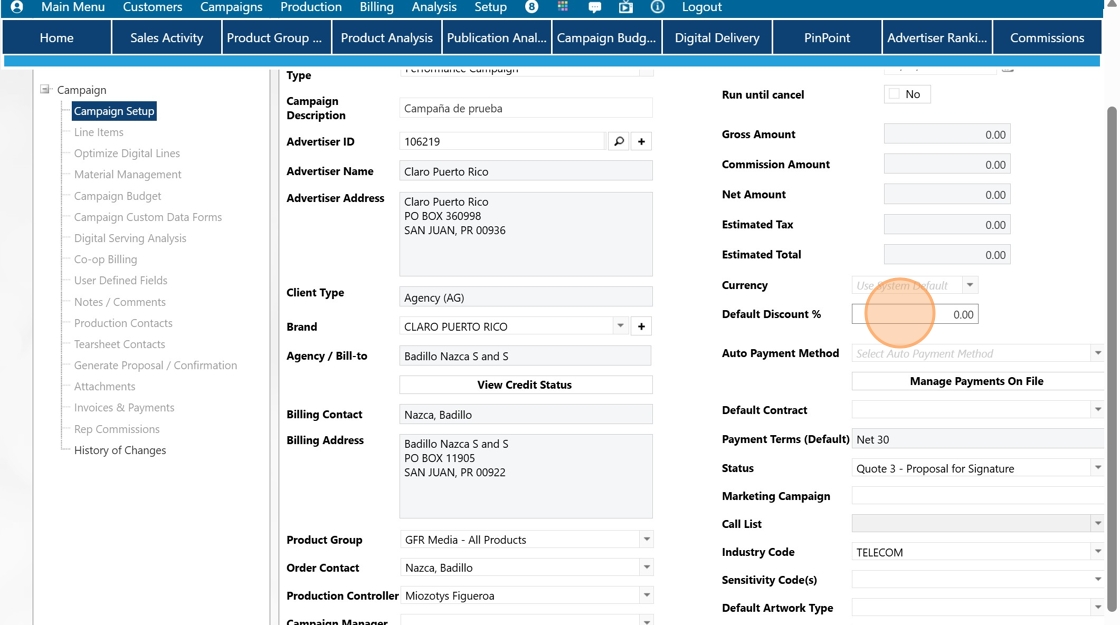The image size is (1120, 625).
Task: Open the Order Contact dropdown
Action: tap(646, 567)
